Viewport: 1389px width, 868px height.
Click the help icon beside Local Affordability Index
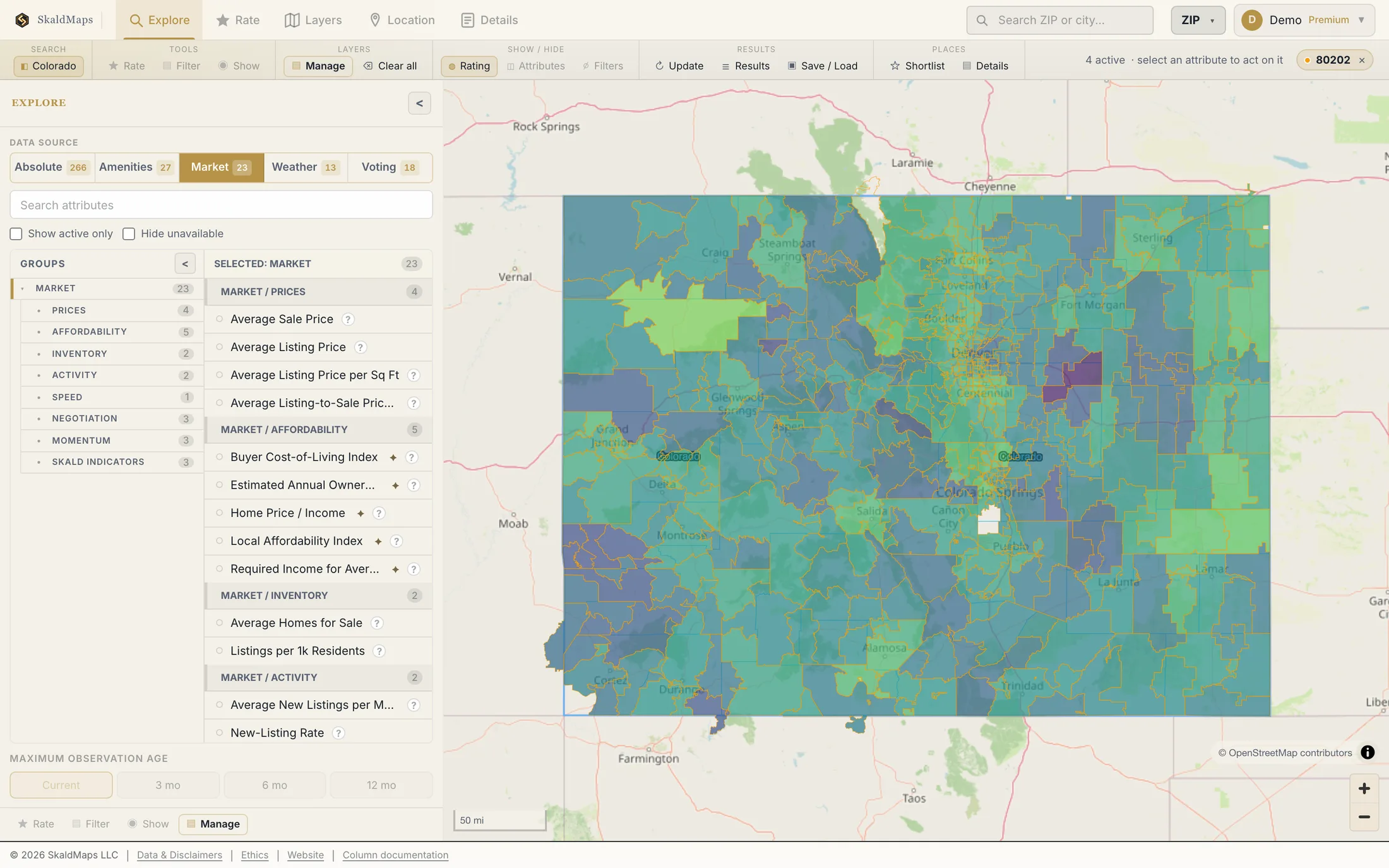click(x=396, y=541)
